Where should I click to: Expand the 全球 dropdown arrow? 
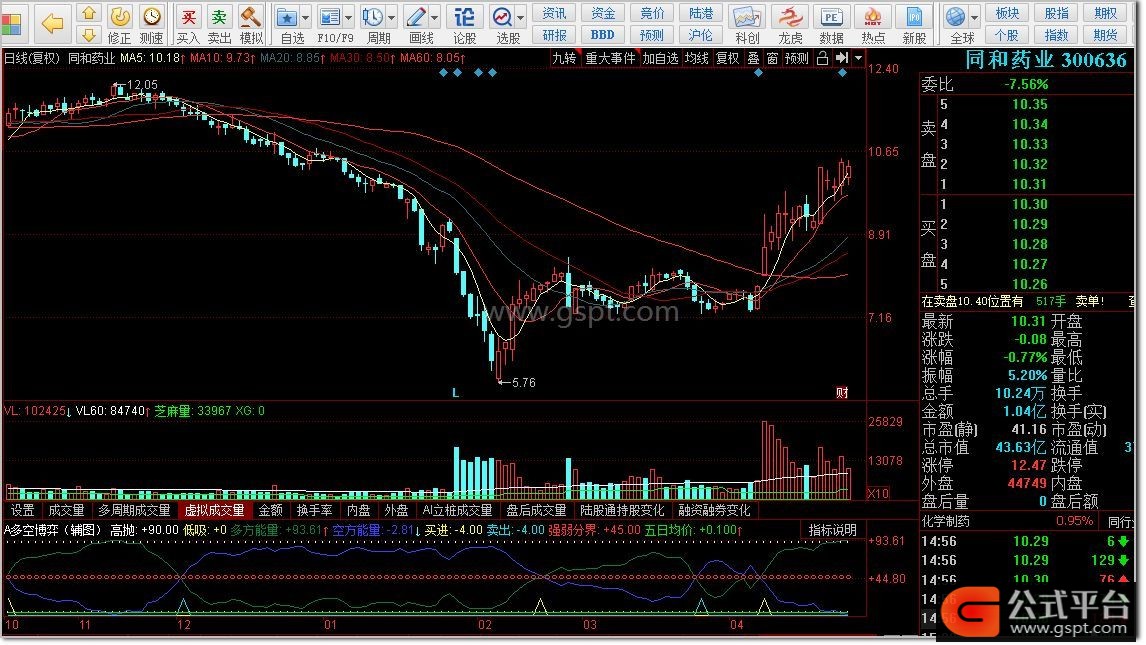click(x=974, y=17)
